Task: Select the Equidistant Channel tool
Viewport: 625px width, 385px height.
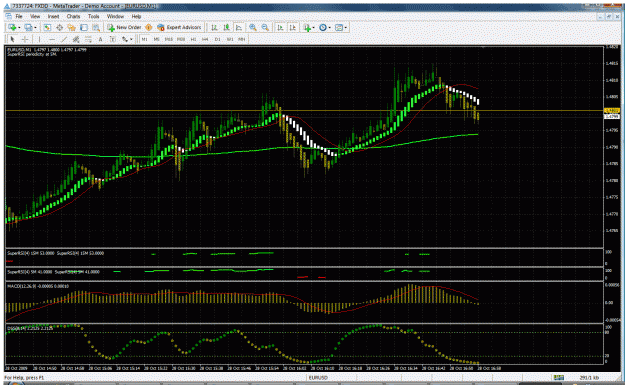Action: point(76,39)
